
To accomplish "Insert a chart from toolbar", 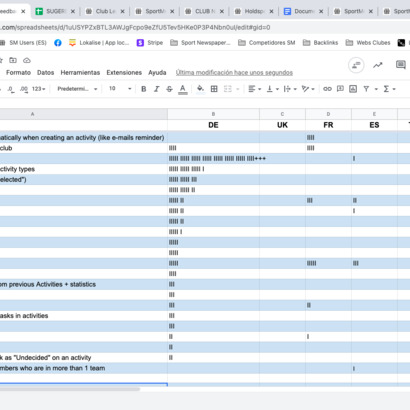I will [353, 89].
